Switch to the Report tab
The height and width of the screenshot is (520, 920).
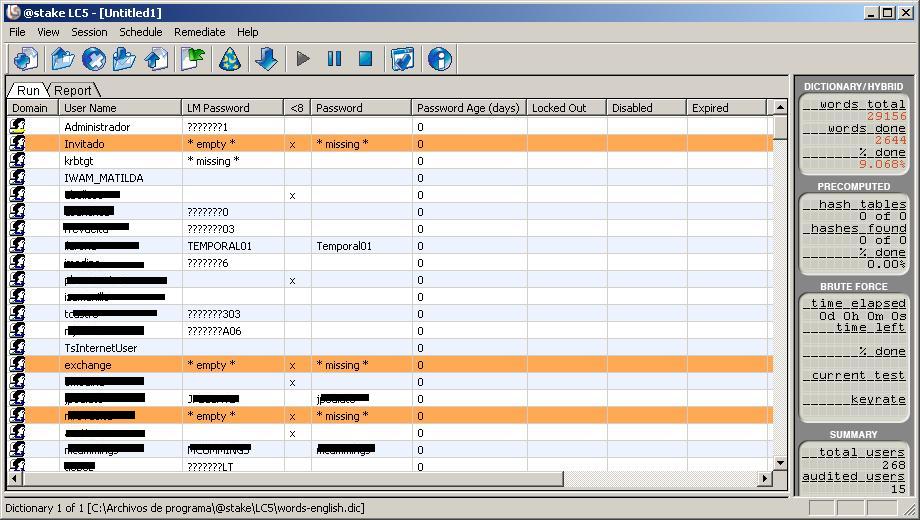tap(73, 90)
